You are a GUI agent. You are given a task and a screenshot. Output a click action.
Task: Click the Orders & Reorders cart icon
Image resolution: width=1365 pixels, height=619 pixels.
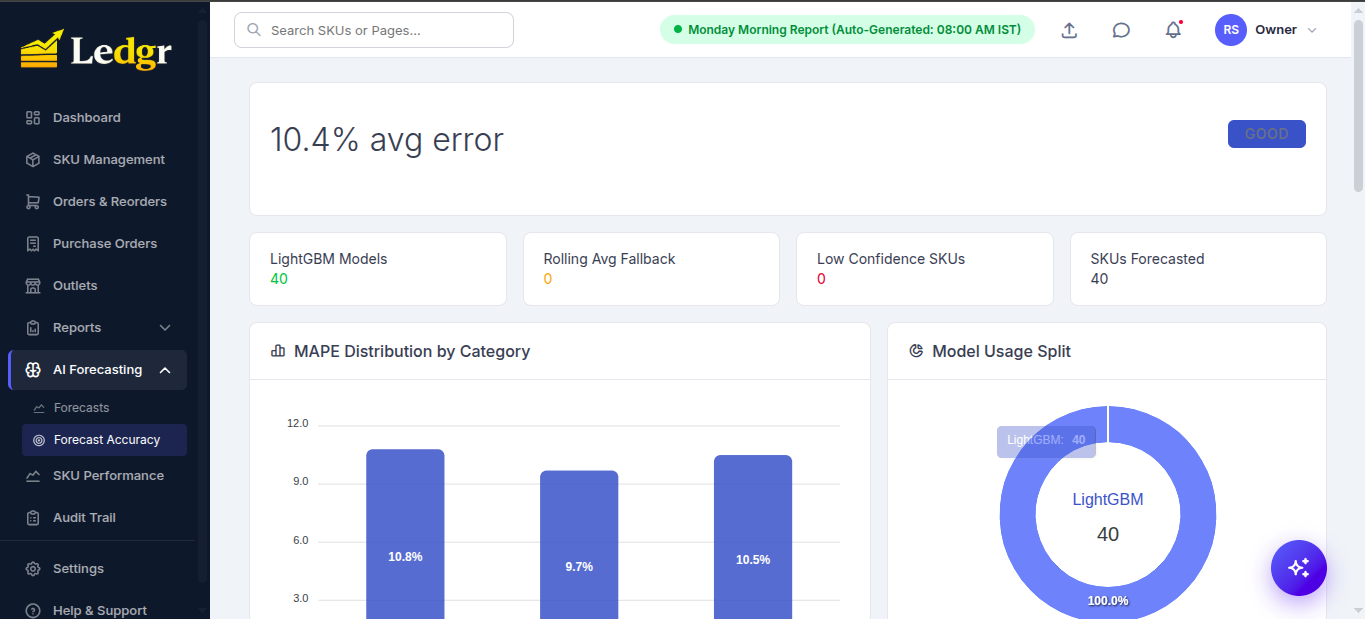tap(33, 202)
